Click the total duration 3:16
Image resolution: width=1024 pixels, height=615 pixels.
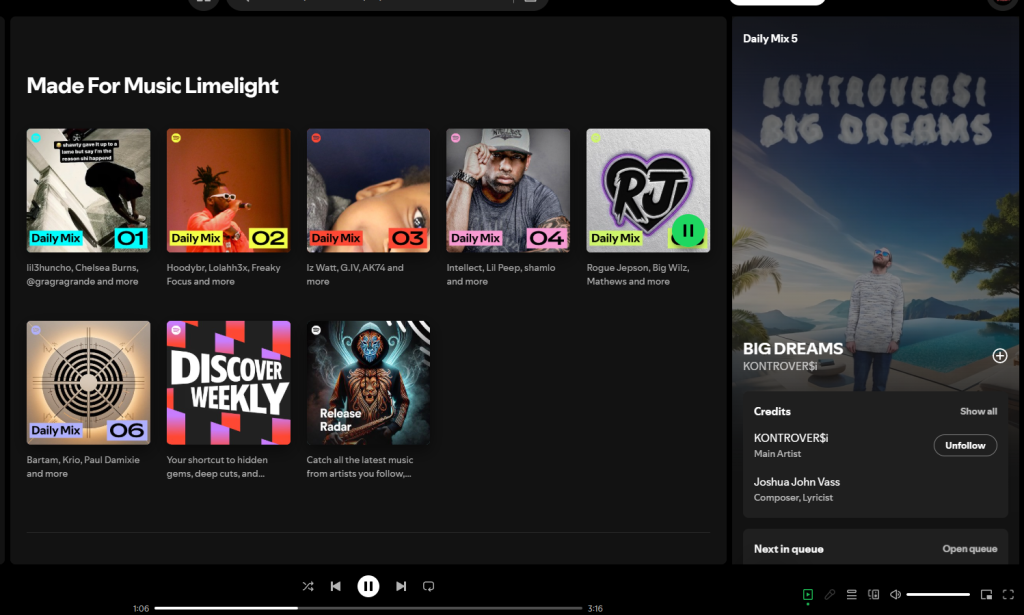click(x=595, y=608)
